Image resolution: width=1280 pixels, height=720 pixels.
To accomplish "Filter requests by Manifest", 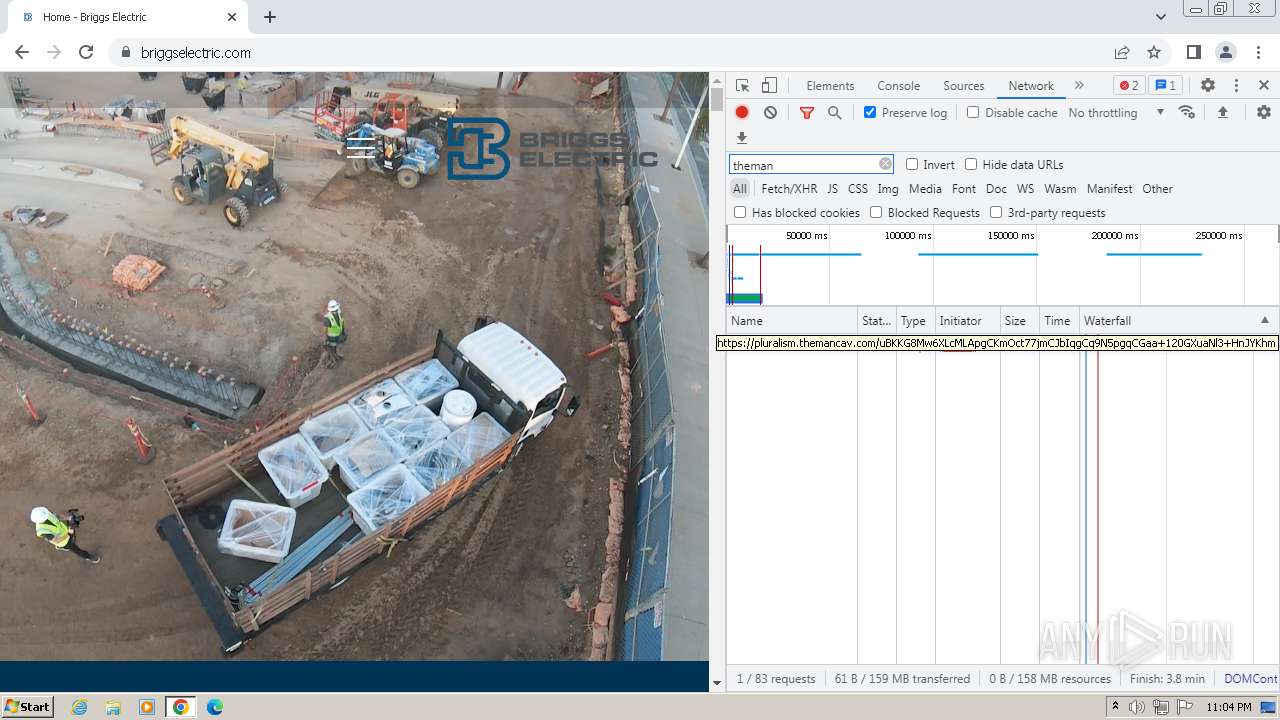I will point(1110,188).
